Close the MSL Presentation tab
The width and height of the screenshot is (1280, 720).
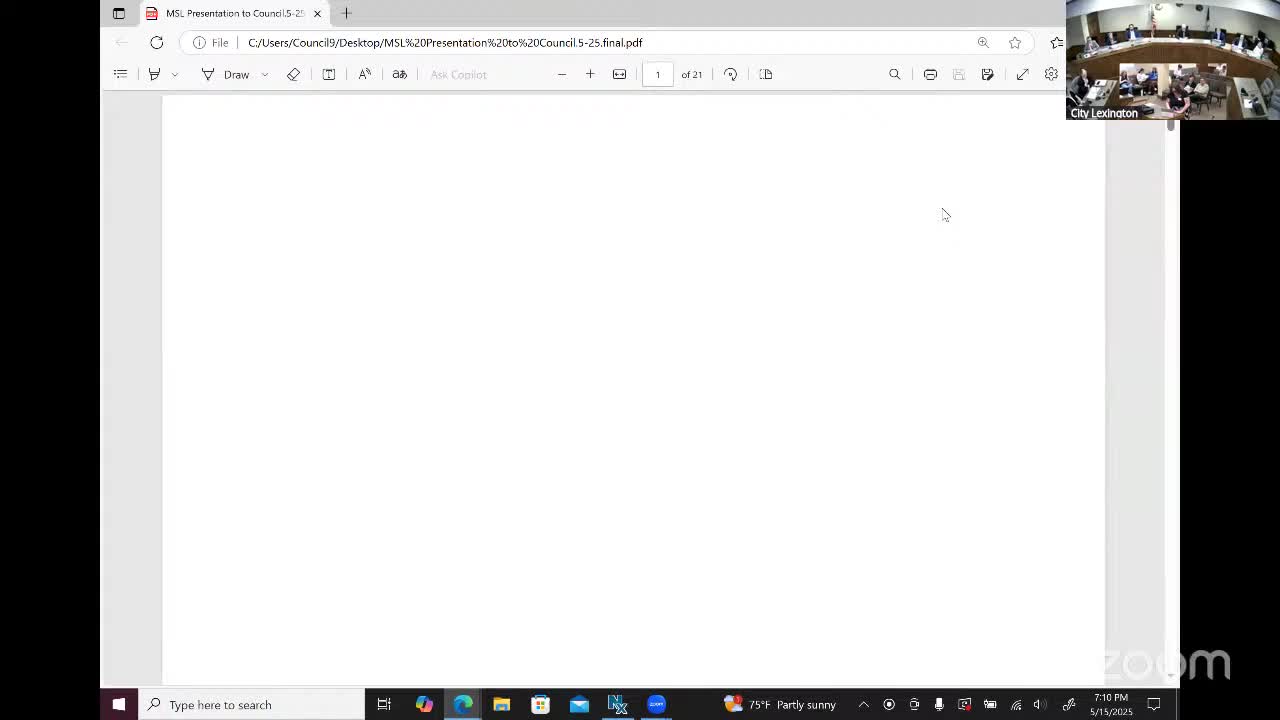(317, 13)
